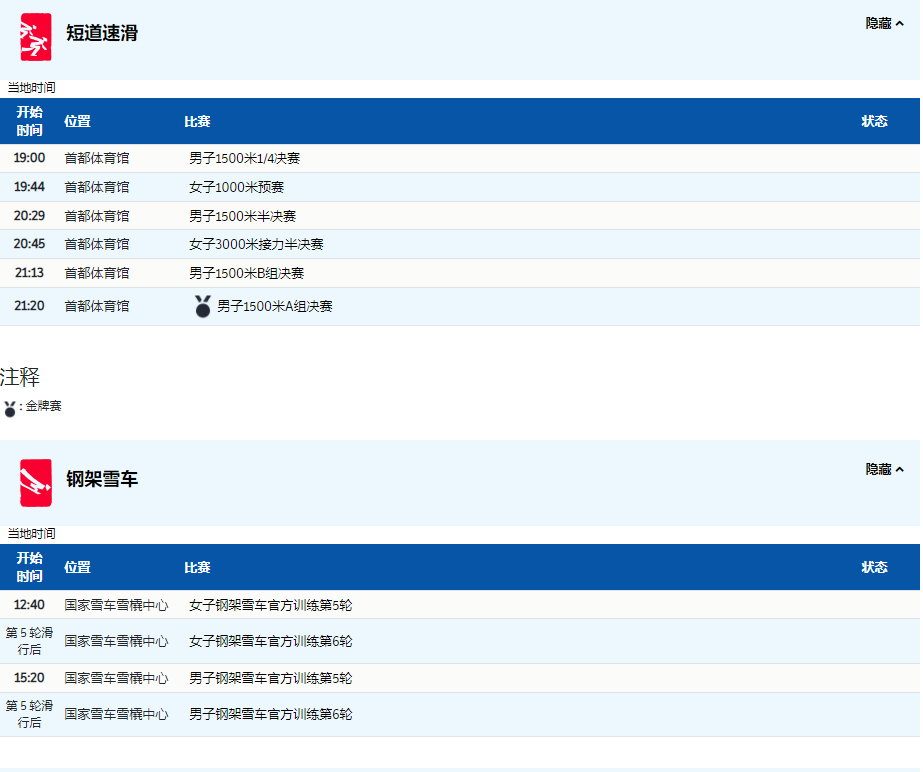Click 位置 column header in skeleton table
The width and height of the screenshot is (923, 772).
click(x=77, y=567)
